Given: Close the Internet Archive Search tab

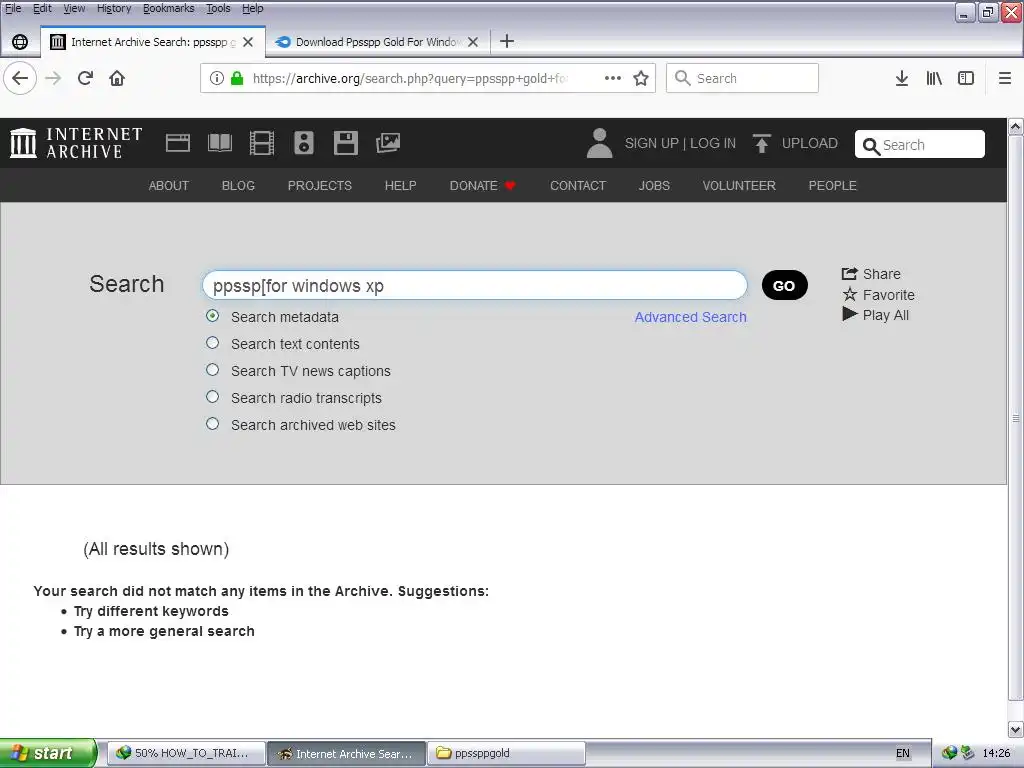Looking at the screenshot, I should (x=248, y=42).
